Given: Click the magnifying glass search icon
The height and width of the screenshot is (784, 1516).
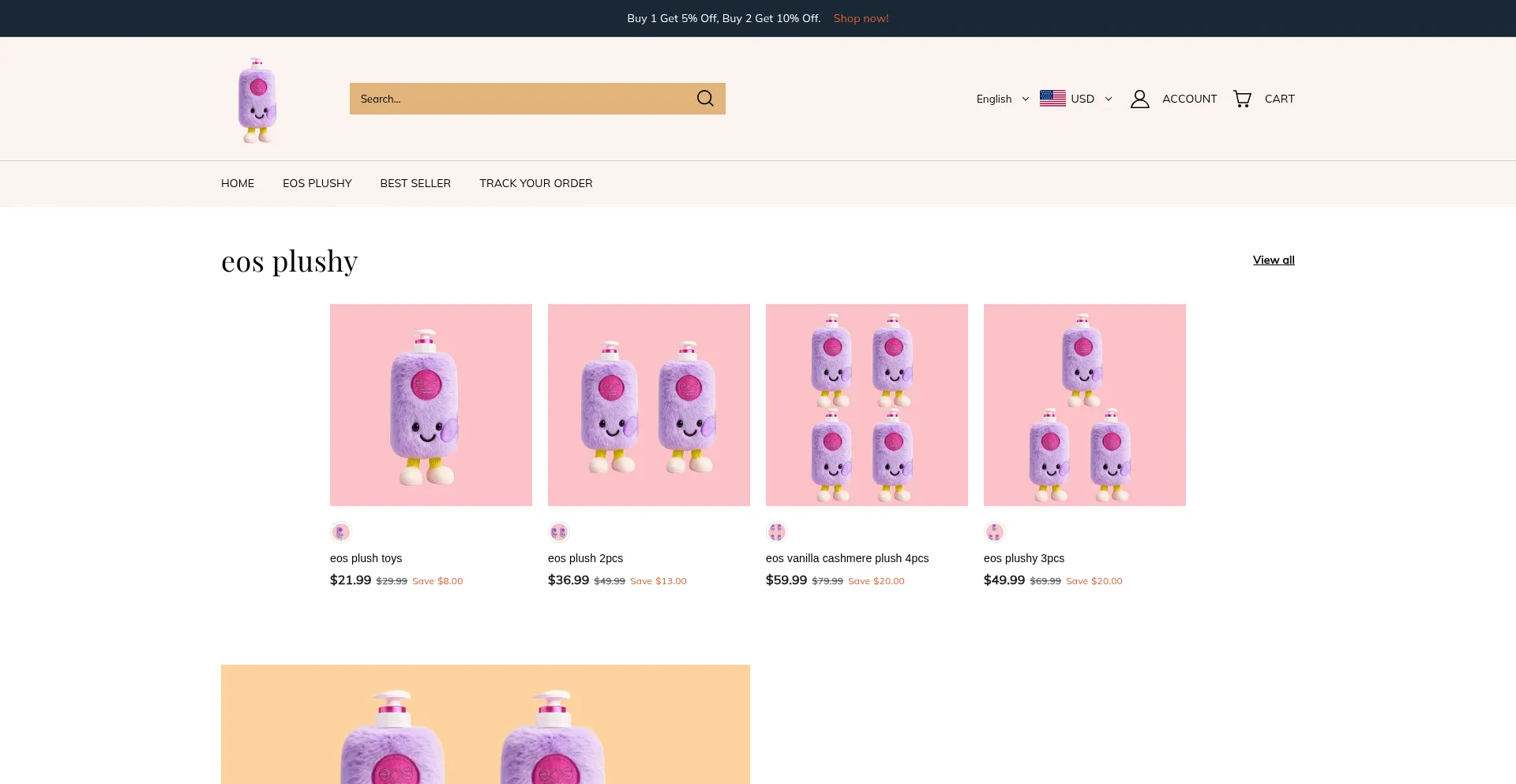Looking at the screenshot, I should 705,99.
